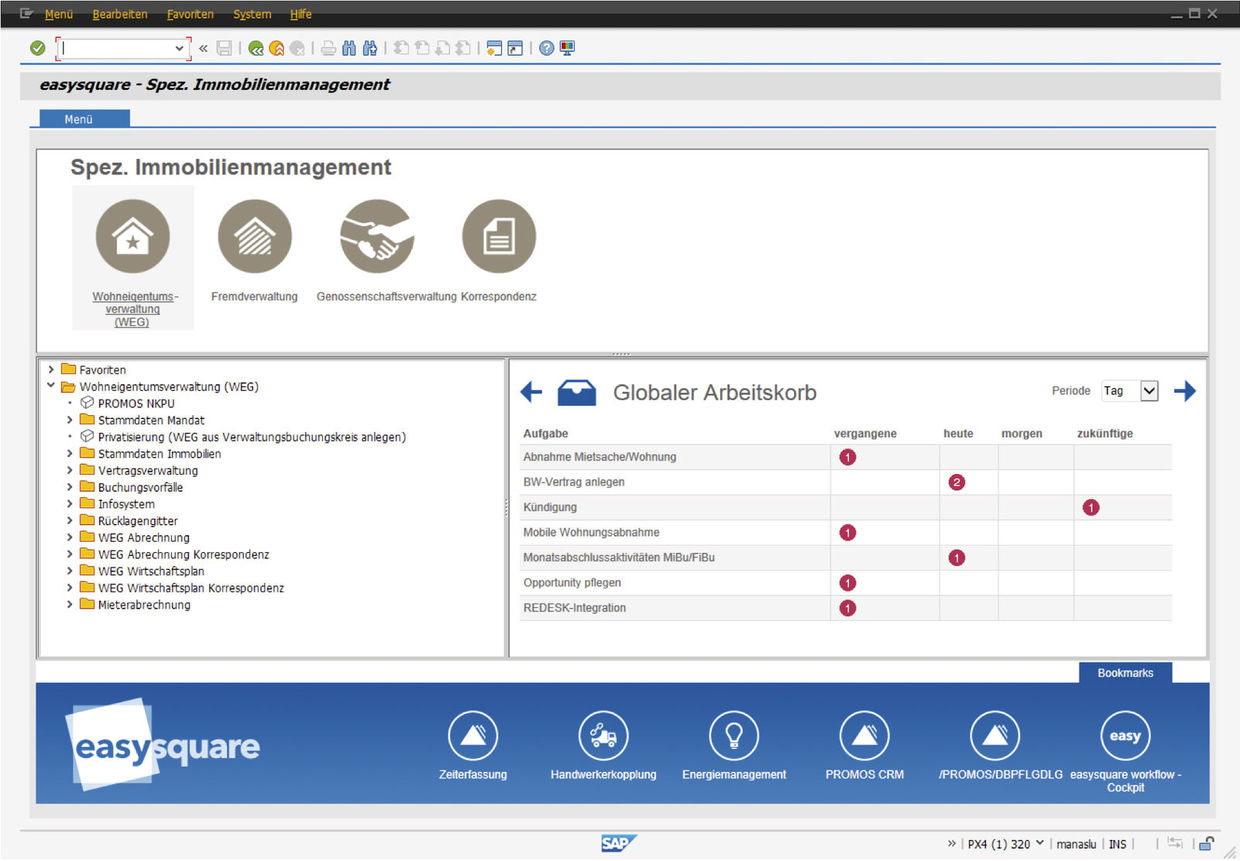Open the Wohneigentumsverwaltung (WEG) module icon
This screenshot has height=861, width=1240.
(x=133, y=236)
